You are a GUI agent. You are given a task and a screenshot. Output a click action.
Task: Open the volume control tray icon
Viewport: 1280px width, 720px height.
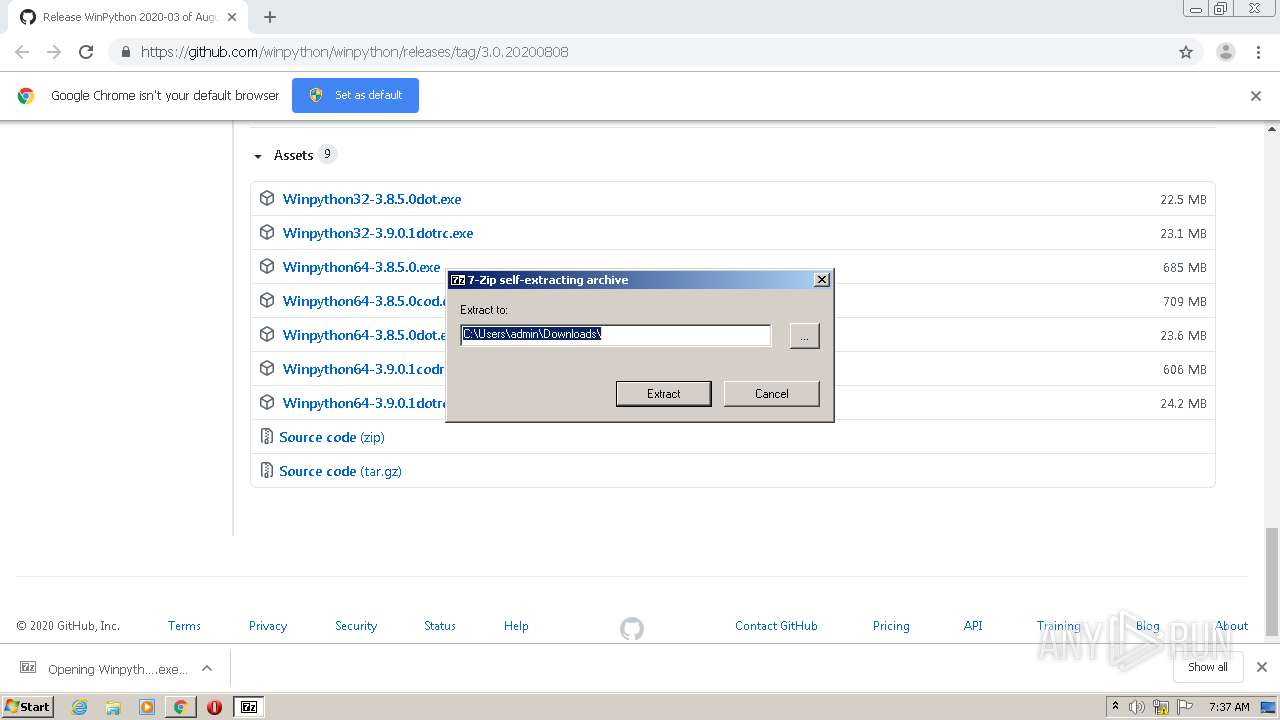tap(1137, 707)
